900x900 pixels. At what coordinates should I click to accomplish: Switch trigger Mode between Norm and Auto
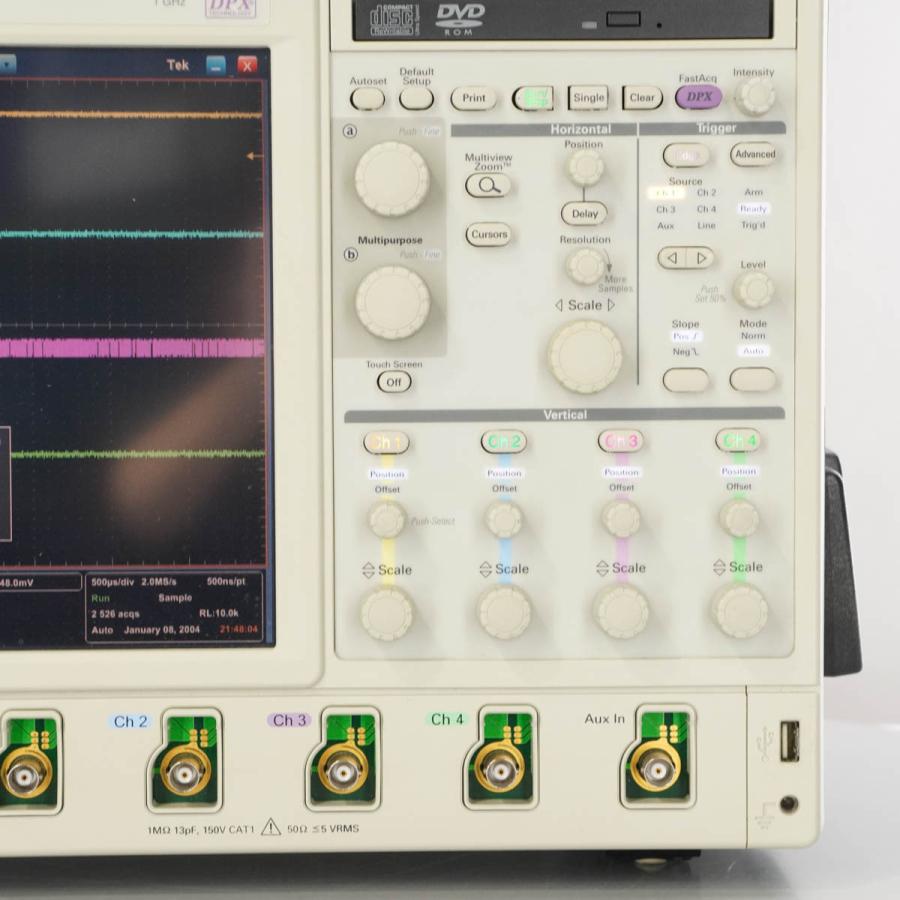pos(753,379)
